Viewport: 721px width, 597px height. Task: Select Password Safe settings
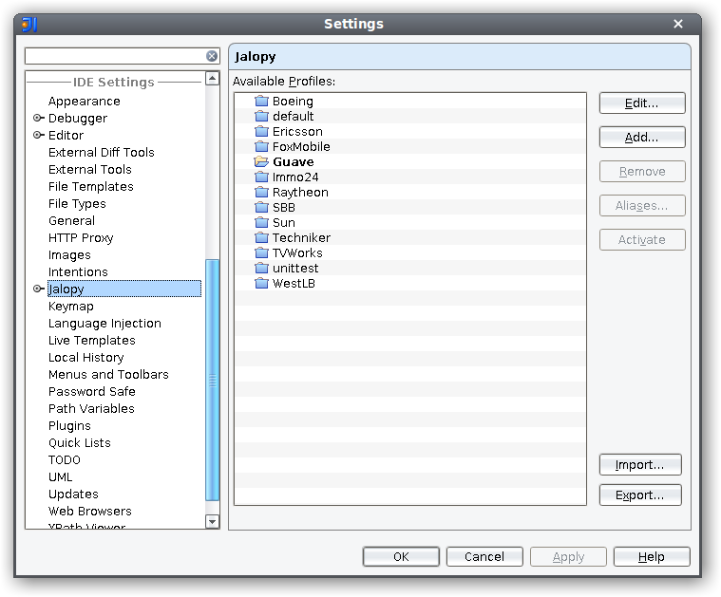tap(92, 391)
